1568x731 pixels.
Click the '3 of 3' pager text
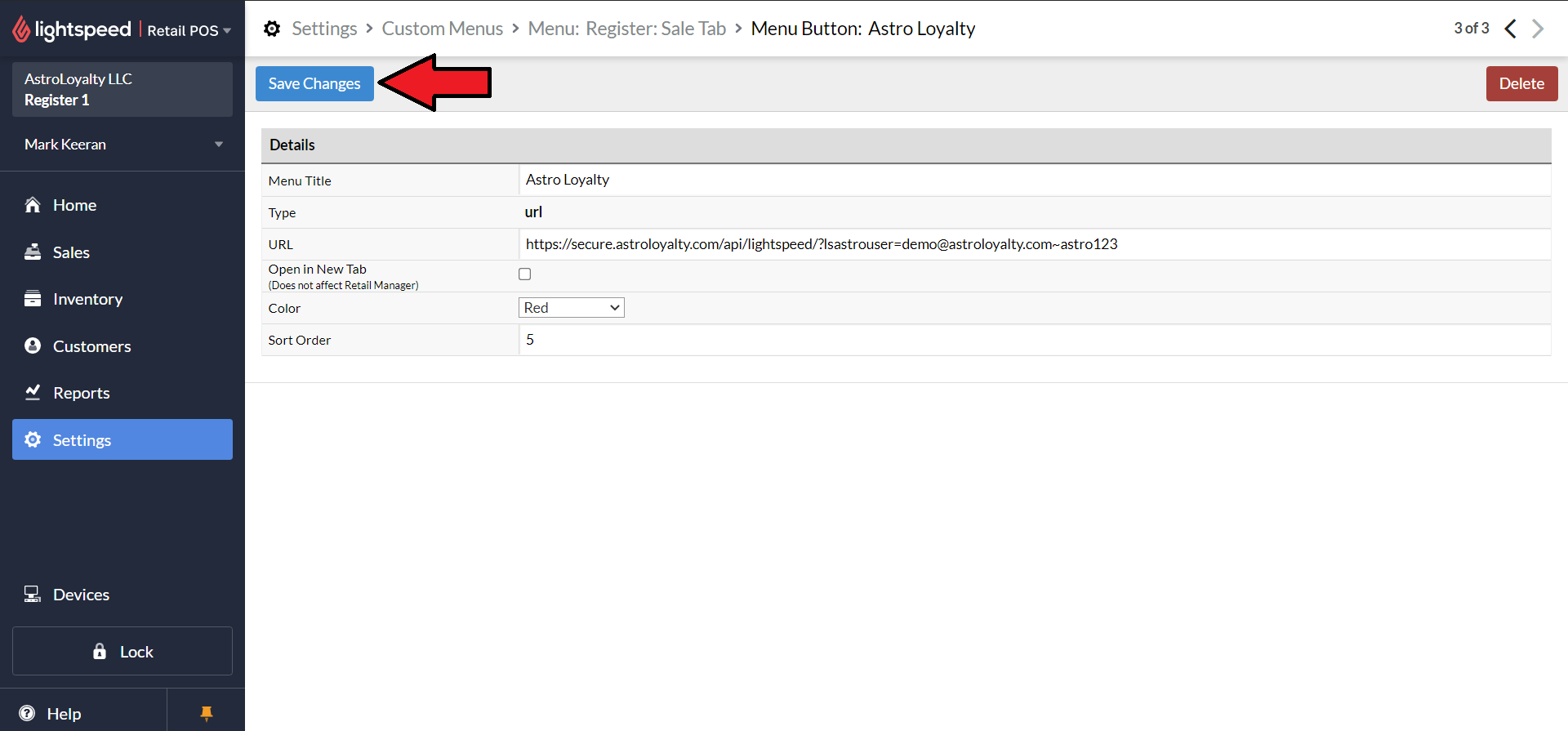pyautogui.click(x=1472, y=29)
